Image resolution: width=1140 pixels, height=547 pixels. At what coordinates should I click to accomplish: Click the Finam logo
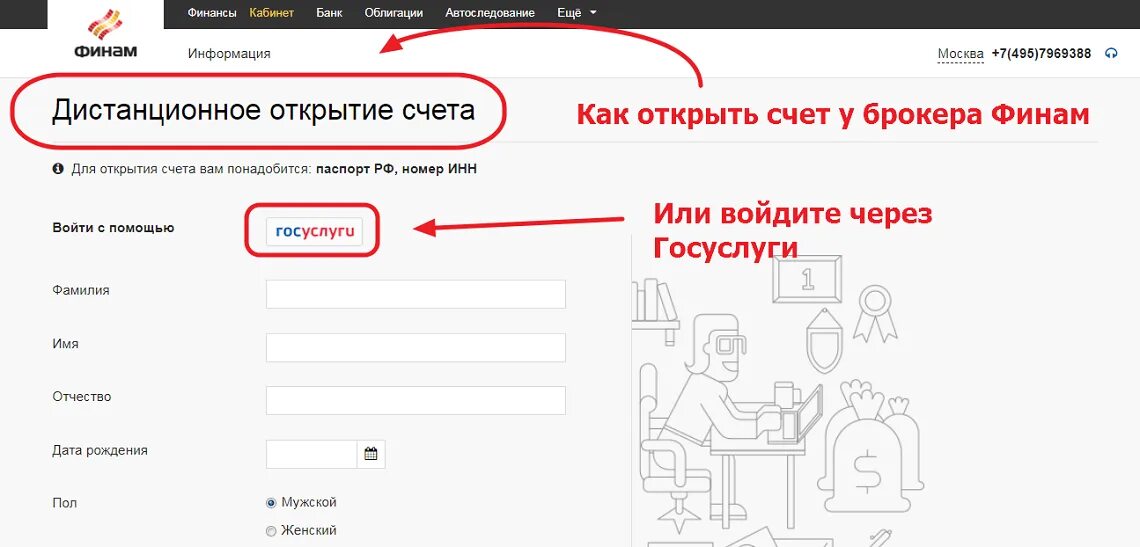[x=105, y=33]
